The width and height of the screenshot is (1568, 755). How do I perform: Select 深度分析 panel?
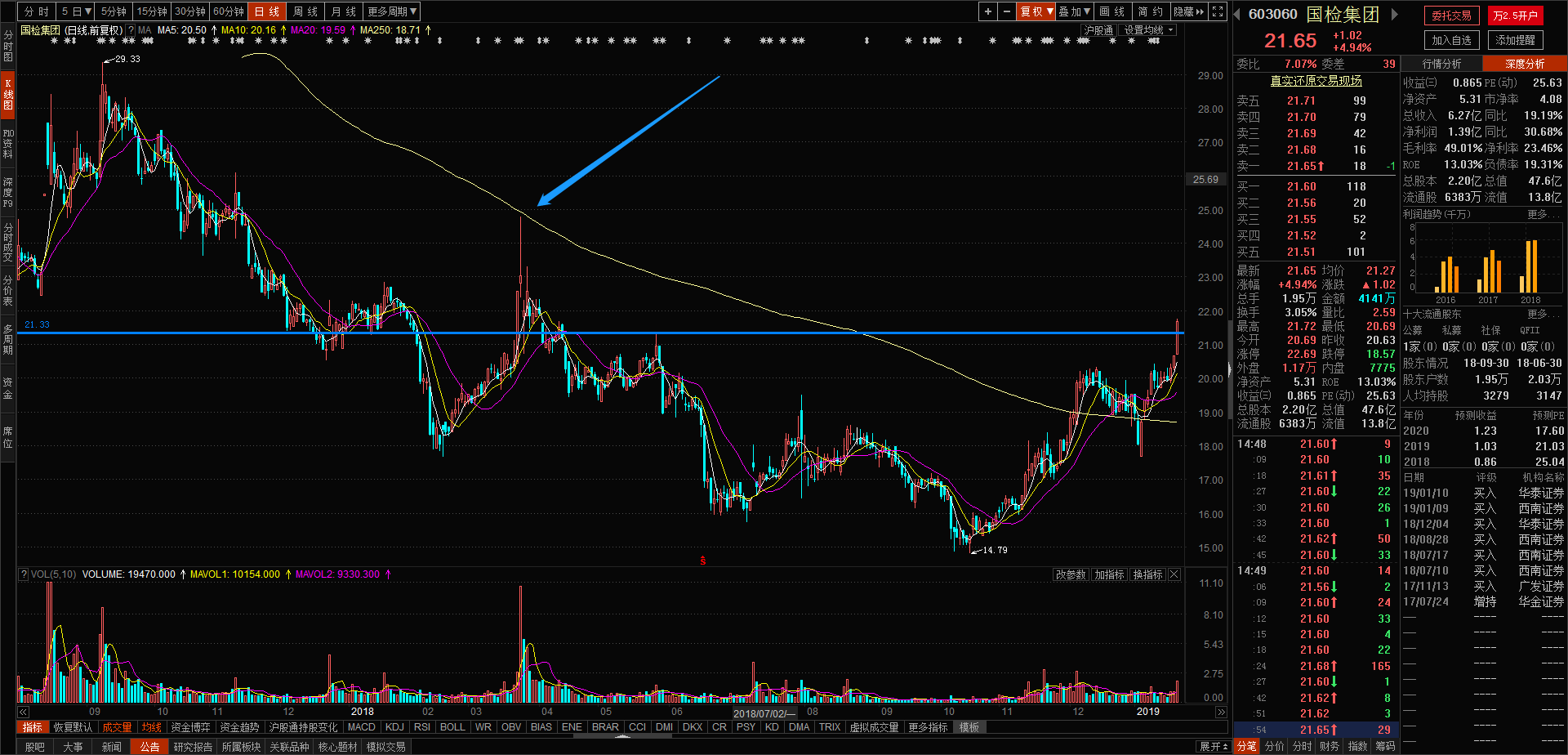click(x=1525, y=64)
